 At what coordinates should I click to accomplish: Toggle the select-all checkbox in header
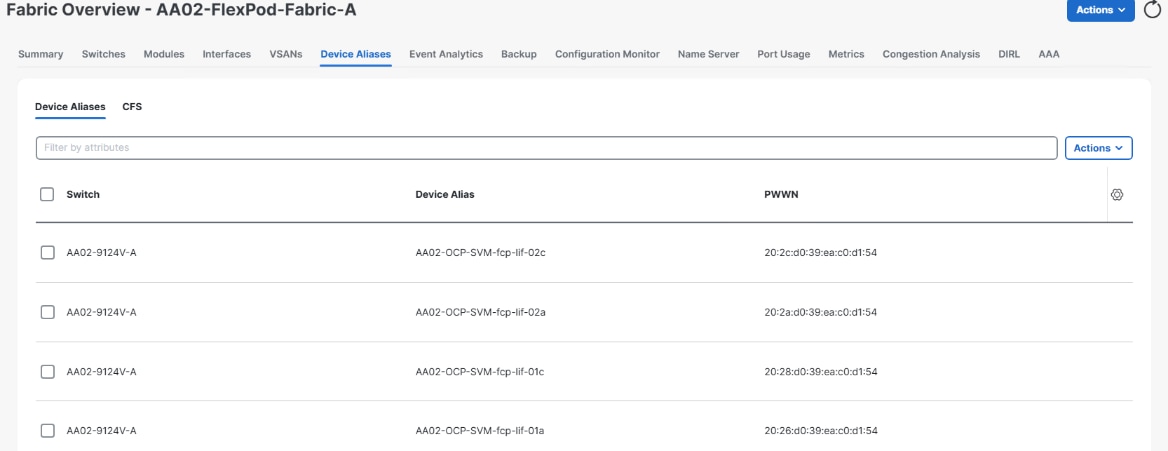pos(48,195)
